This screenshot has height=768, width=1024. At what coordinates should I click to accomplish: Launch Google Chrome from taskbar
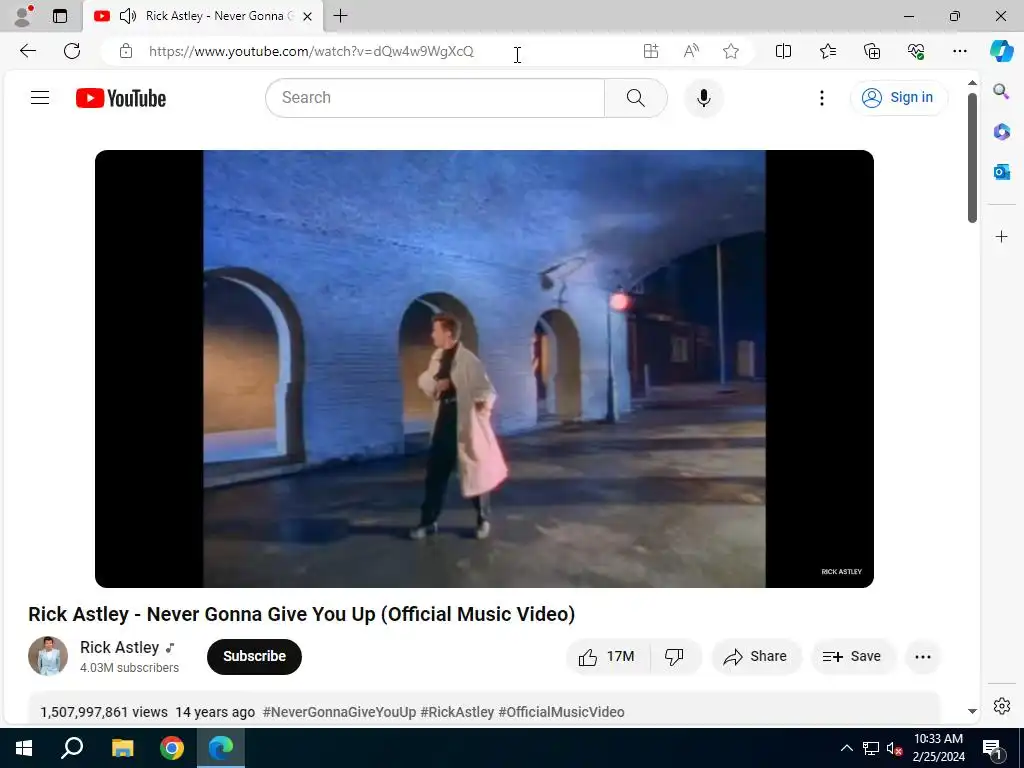(x=172, y=748)
